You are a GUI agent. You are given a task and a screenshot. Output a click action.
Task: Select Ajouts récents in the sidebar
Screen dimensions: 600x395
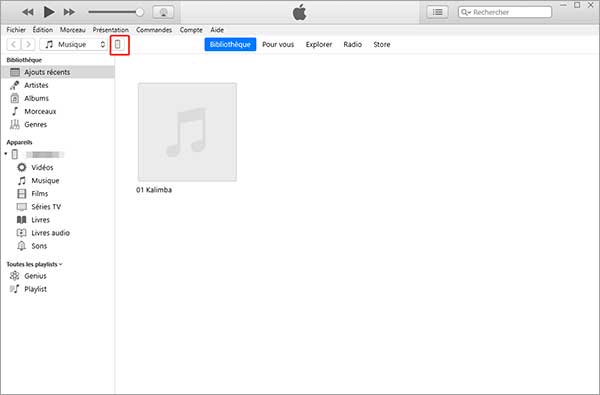pyautogui.click(x=58, y=72)
